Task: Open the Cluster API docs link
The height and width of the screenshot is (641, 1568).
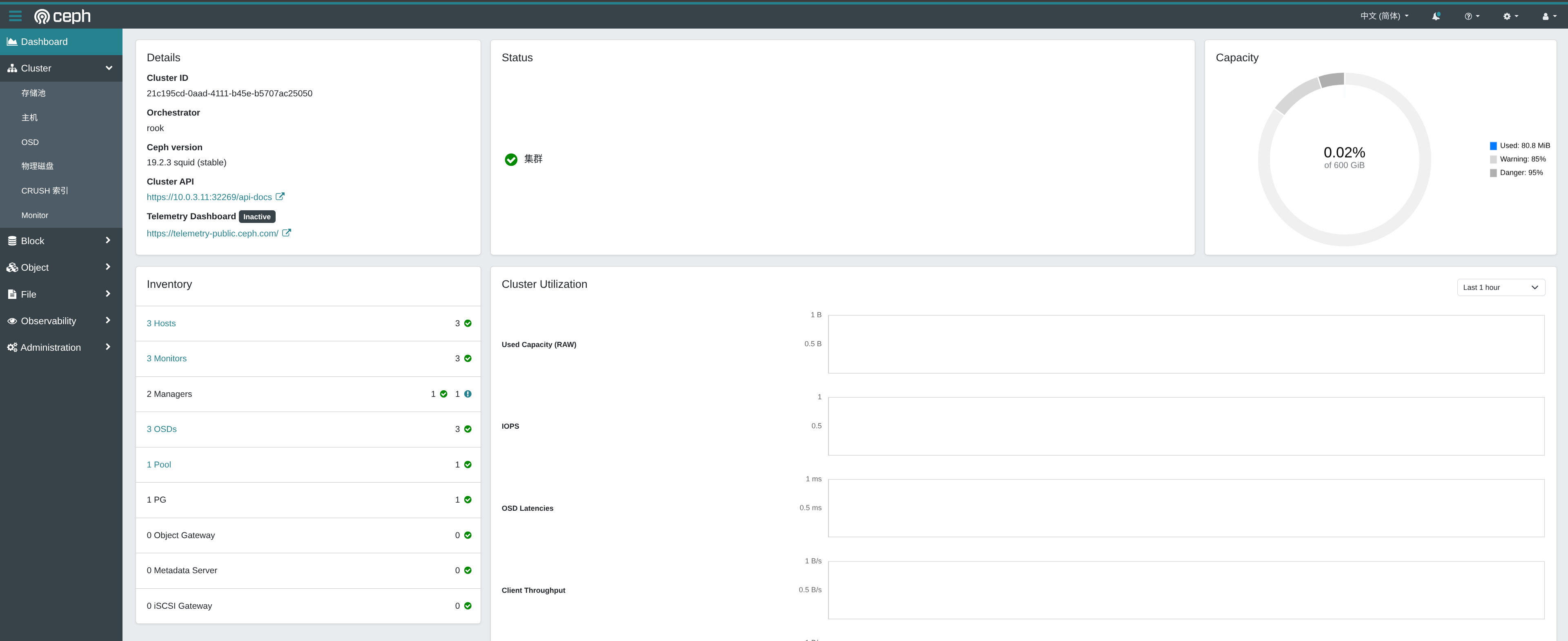Action: pyautogui.click(x=209, y=197)
